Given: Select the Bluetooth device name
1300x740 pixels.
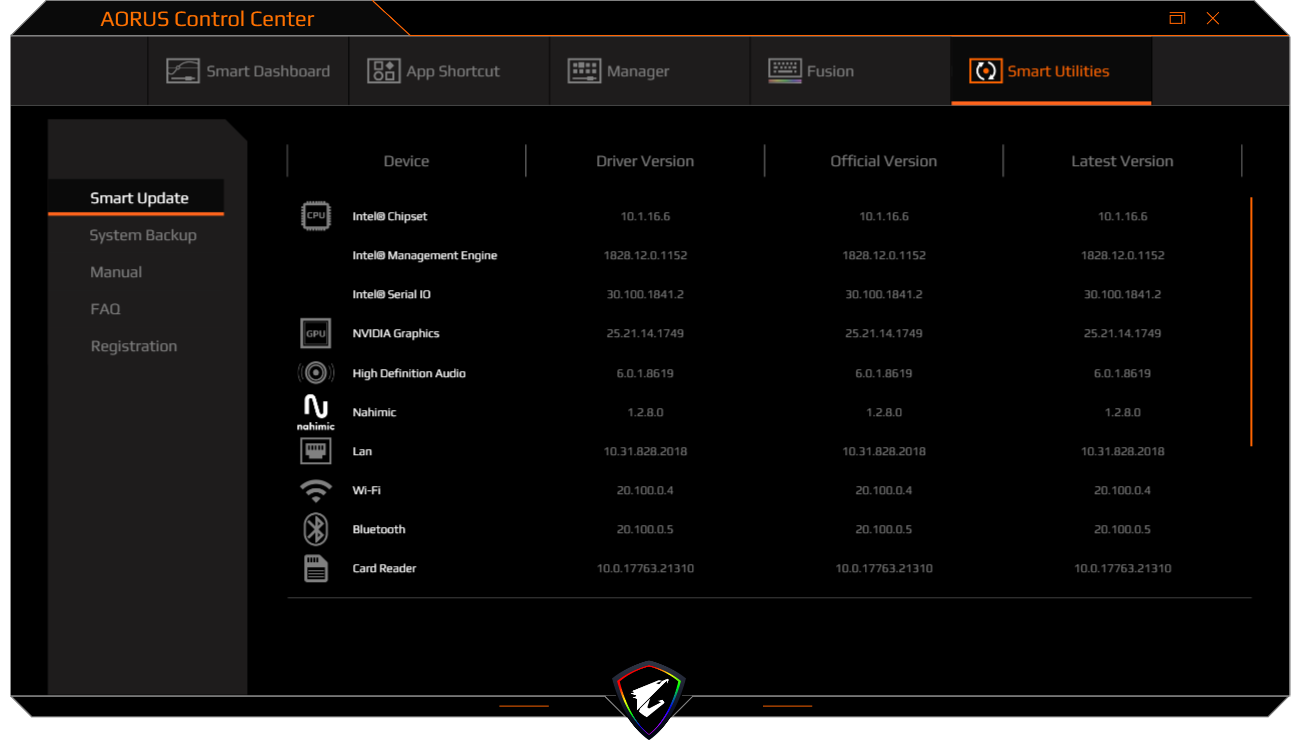Looking at the screenshot, I should 379,529.
